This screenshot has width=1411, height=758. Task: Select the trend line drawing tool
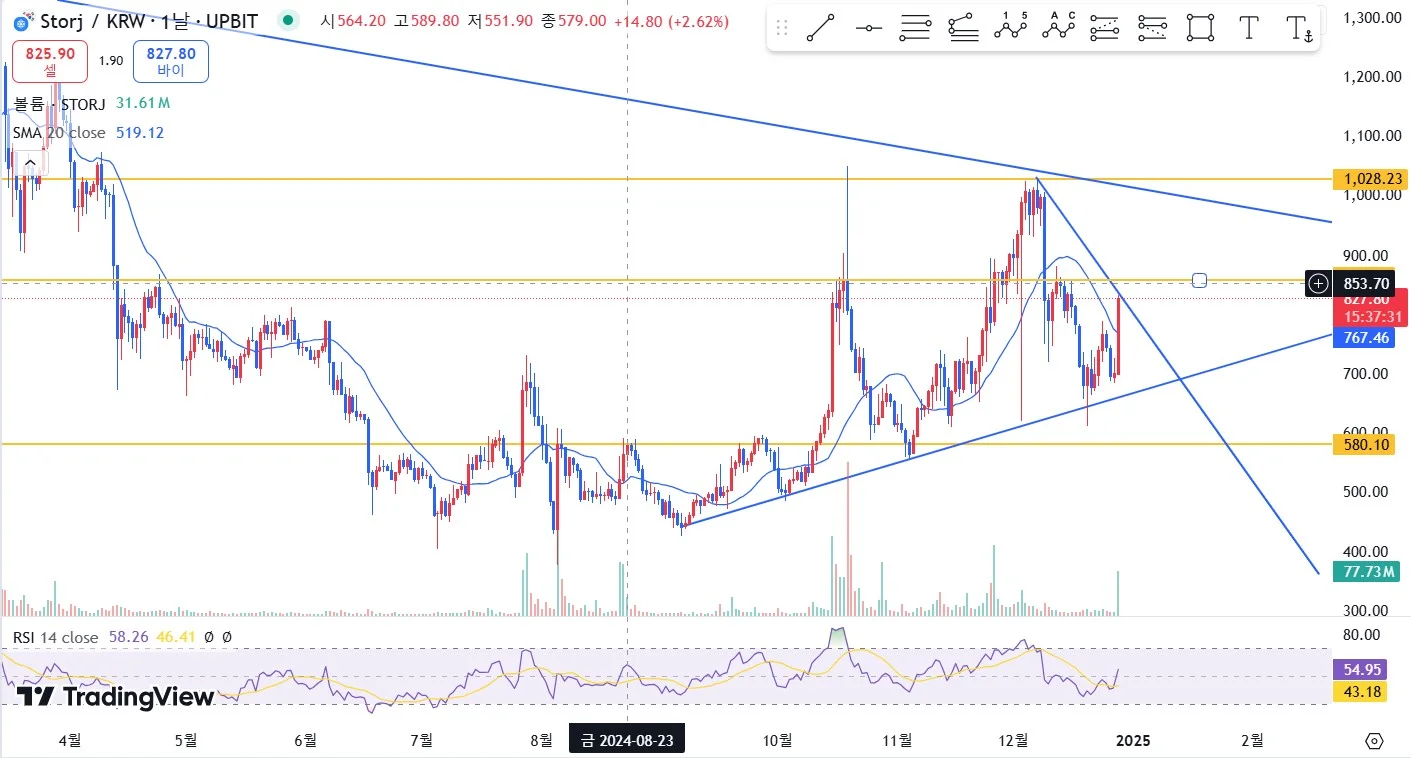pyautogui.click(x=821, y=28)
